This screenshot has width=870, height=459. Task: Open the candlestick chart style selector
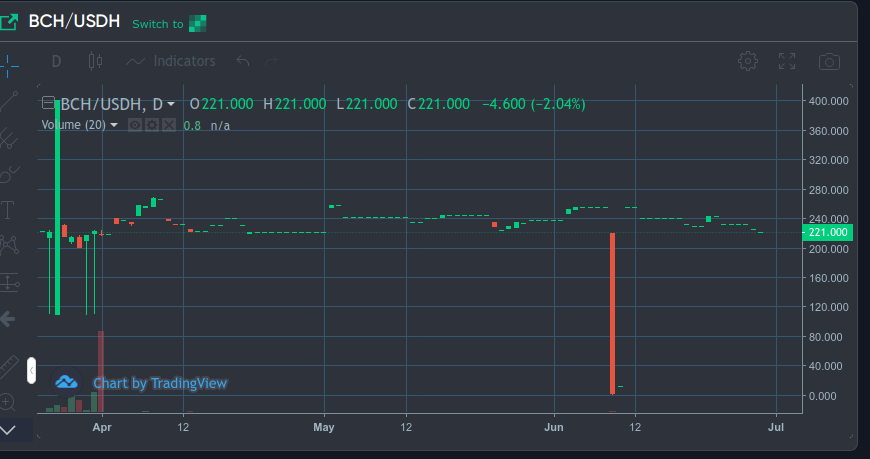[x=95, y=61]
